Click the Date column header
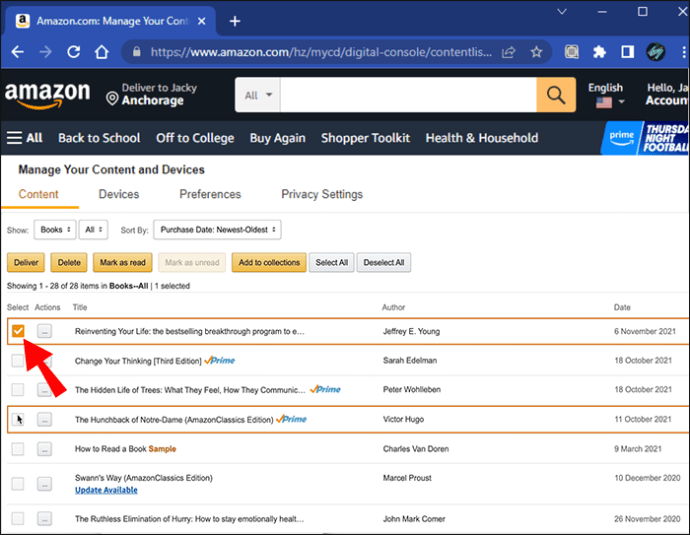Viewport: 690px width, 535px height. click(x=622, y=307)
